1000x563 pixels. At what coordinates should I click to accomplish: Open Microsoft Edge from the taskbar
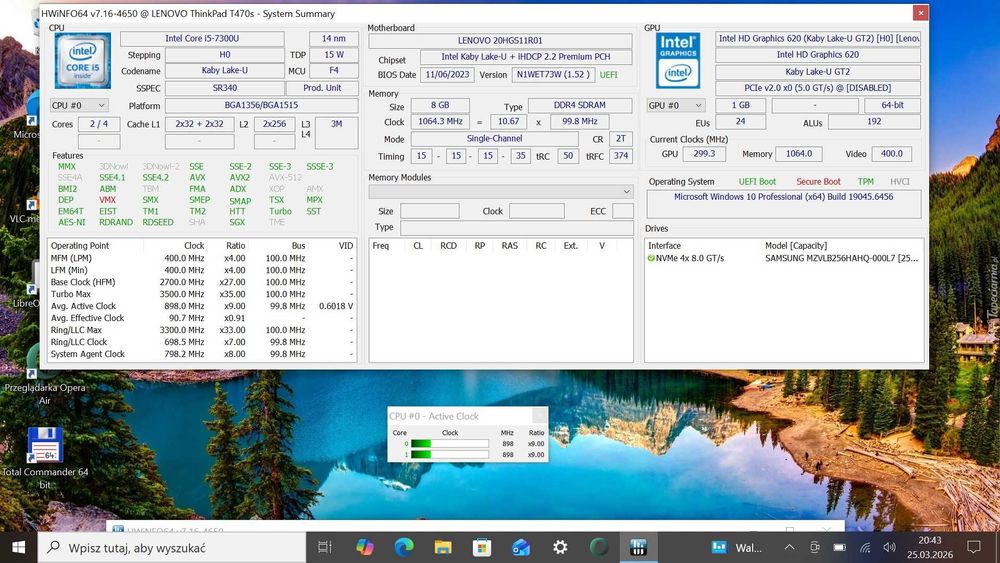point(404,547)
